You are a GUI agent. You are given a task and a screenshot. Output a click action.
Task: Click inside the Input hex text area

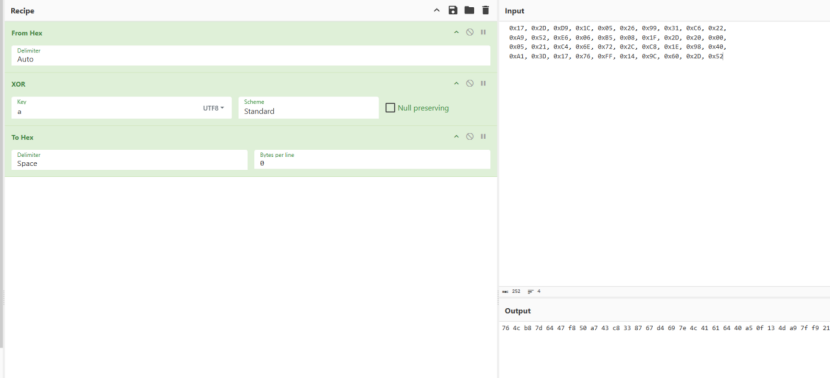click(664, 154)
